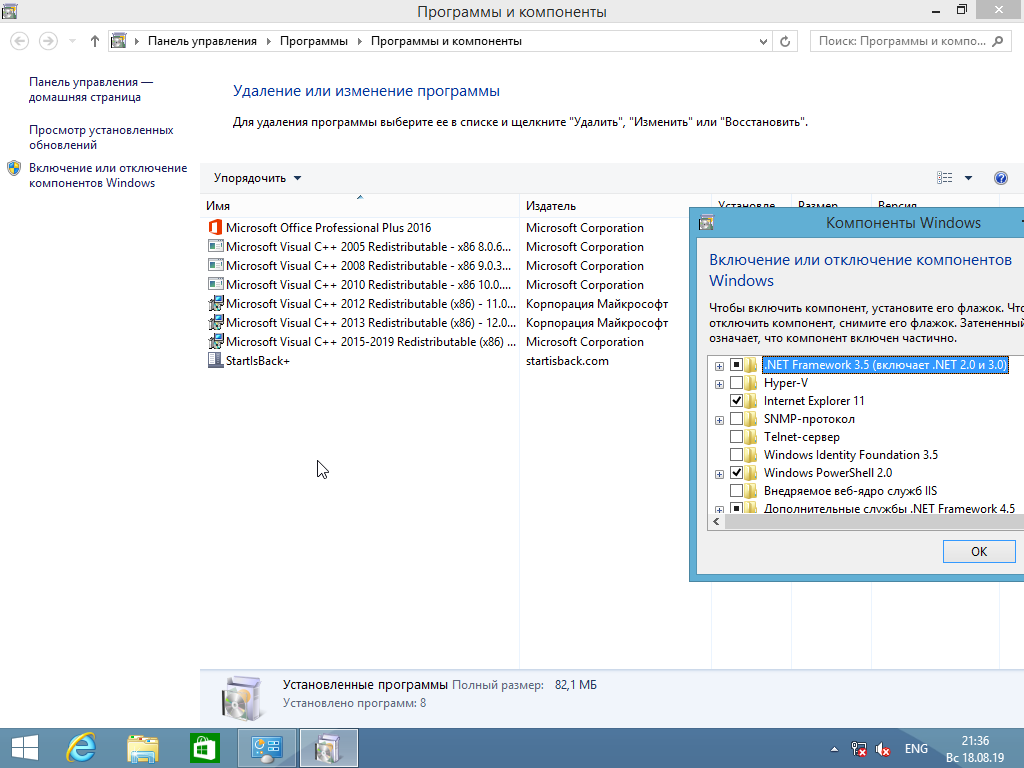This screenshot has width=1024, height=768.
Task: Click the Internet Explorer taskbar icon
Action: (x=81, y=748)
